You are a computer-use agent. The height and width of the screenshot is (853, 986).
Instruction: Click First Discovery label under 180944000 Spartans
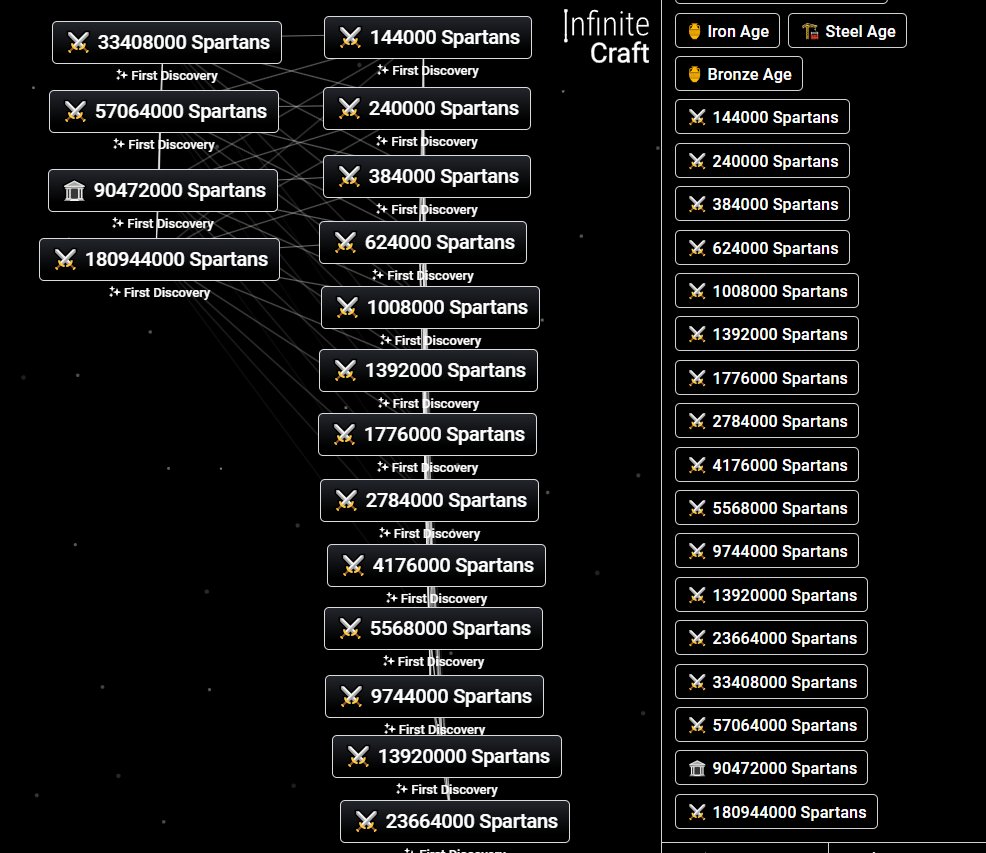click(159, 293)
